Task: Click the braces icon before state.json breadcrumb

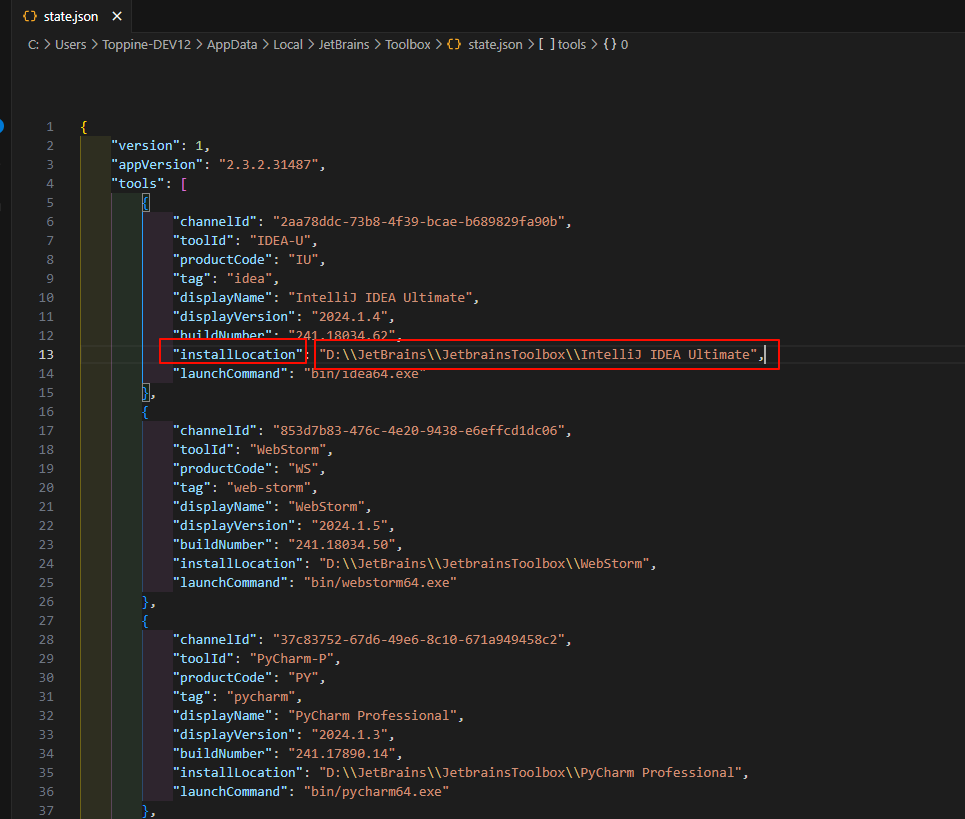Action: click(454, 45)
